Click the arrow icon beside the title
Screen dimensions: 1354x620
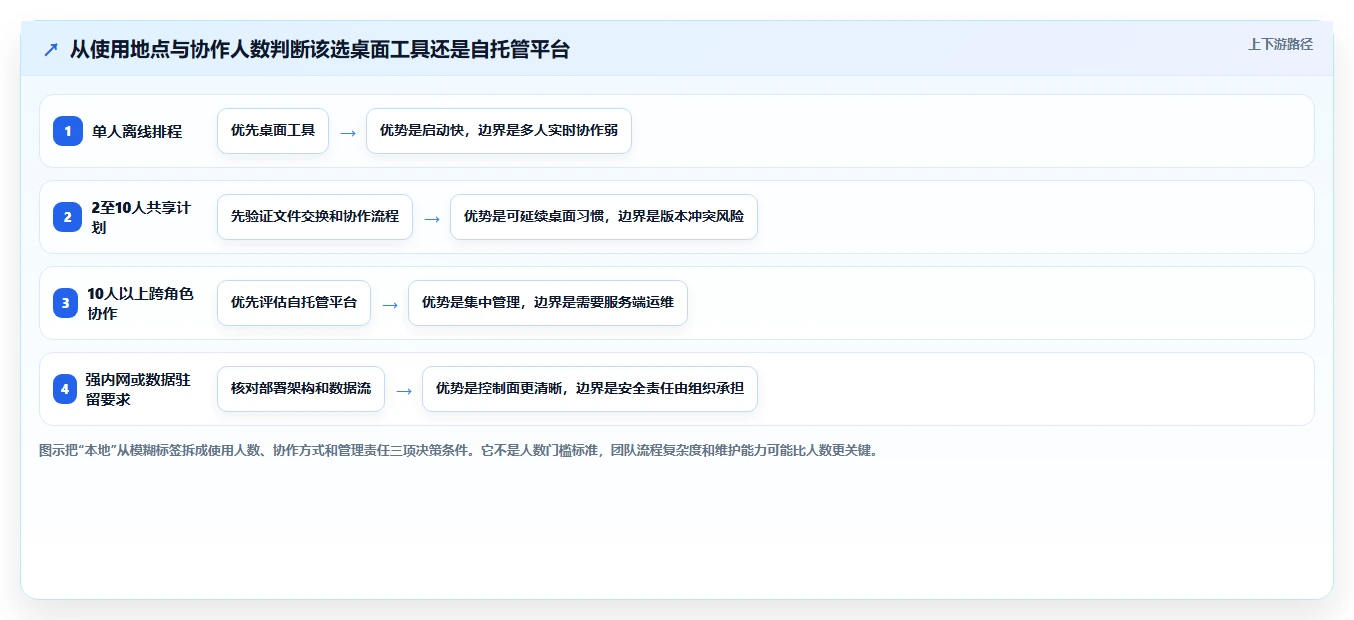(51, 50)
